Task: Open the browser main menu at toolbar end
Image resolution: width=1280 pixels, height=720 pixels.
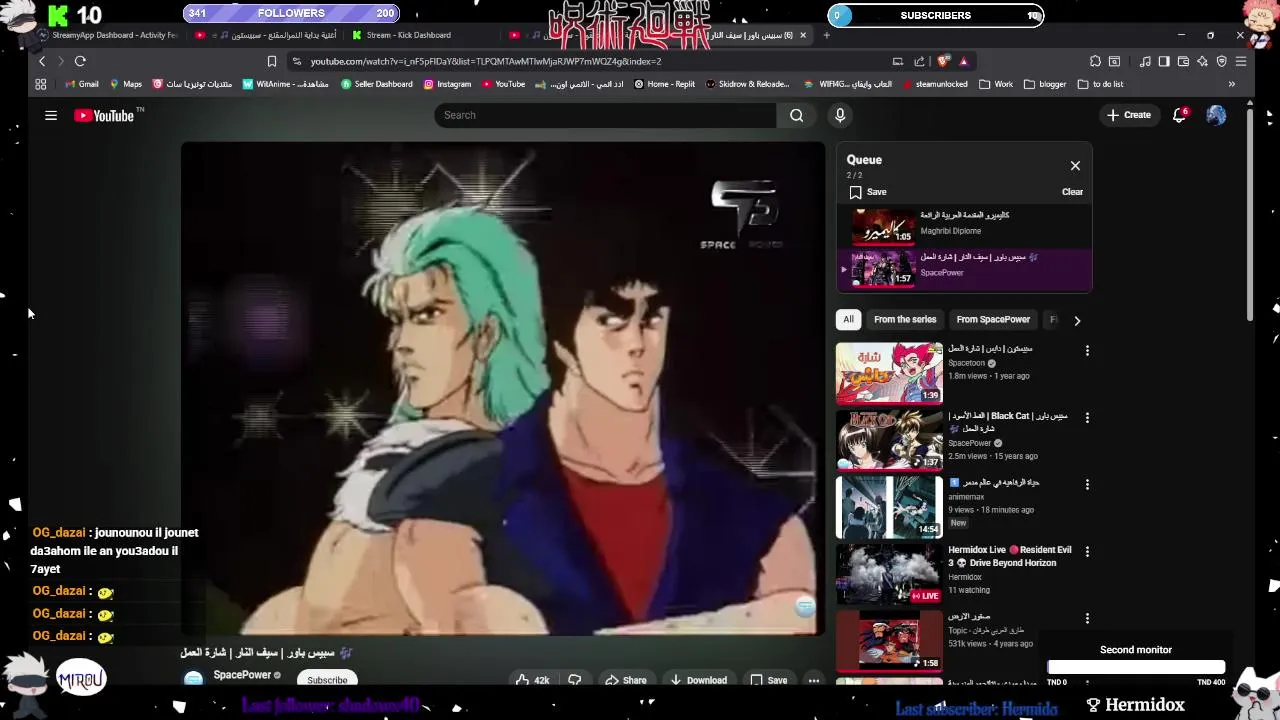Action: pos(1240,61)
